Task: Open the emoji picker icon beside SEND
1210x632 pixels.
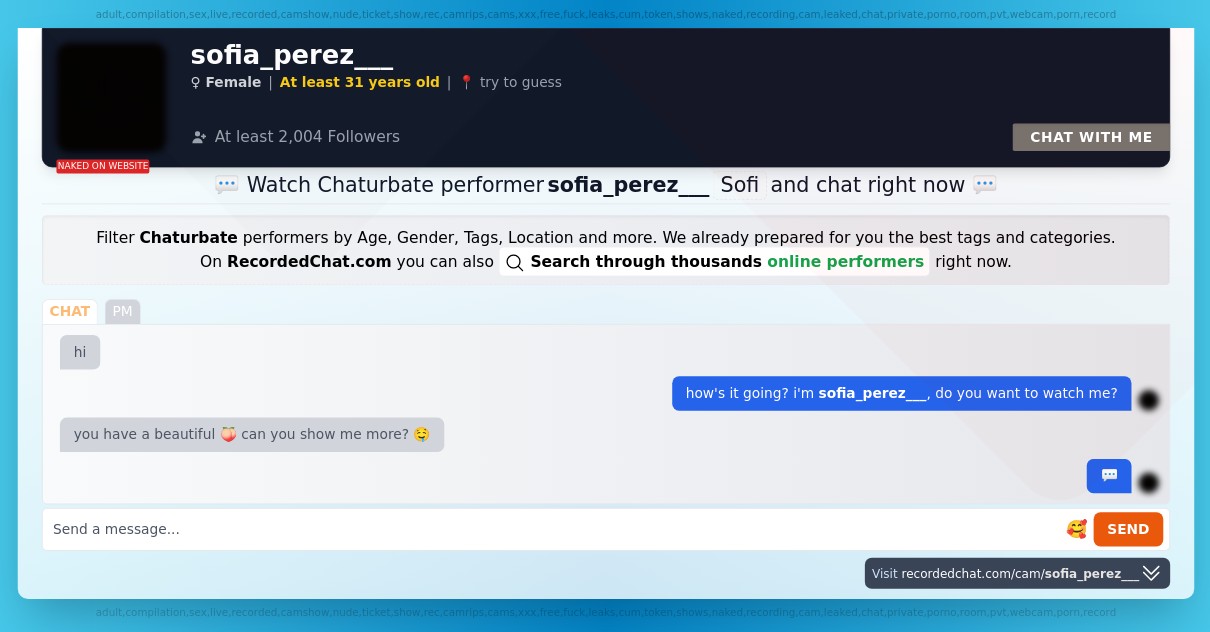Action: pos(1076,529)
